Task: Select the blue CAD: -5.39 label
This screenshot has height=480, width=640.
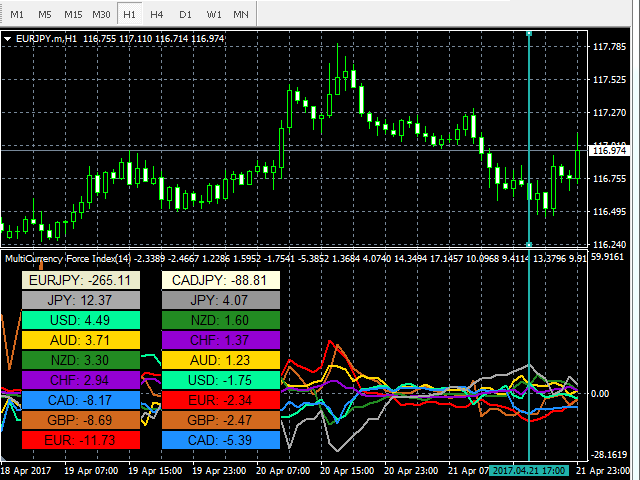Action: coord(221,440)
